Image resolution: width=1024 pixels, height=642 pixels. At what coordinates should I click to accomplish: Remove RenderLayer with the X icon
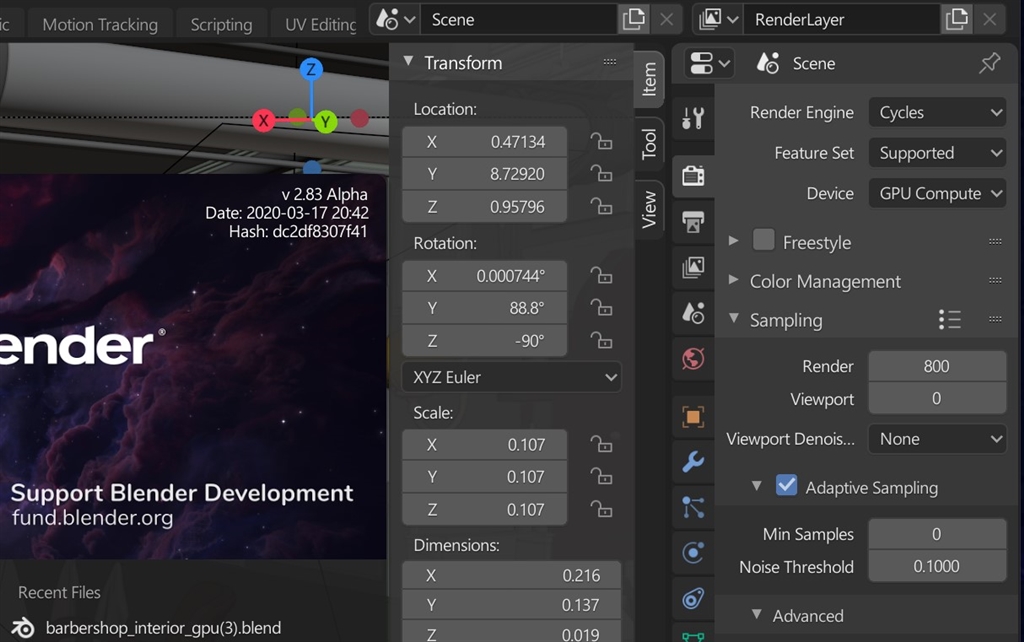click(989, 20)
